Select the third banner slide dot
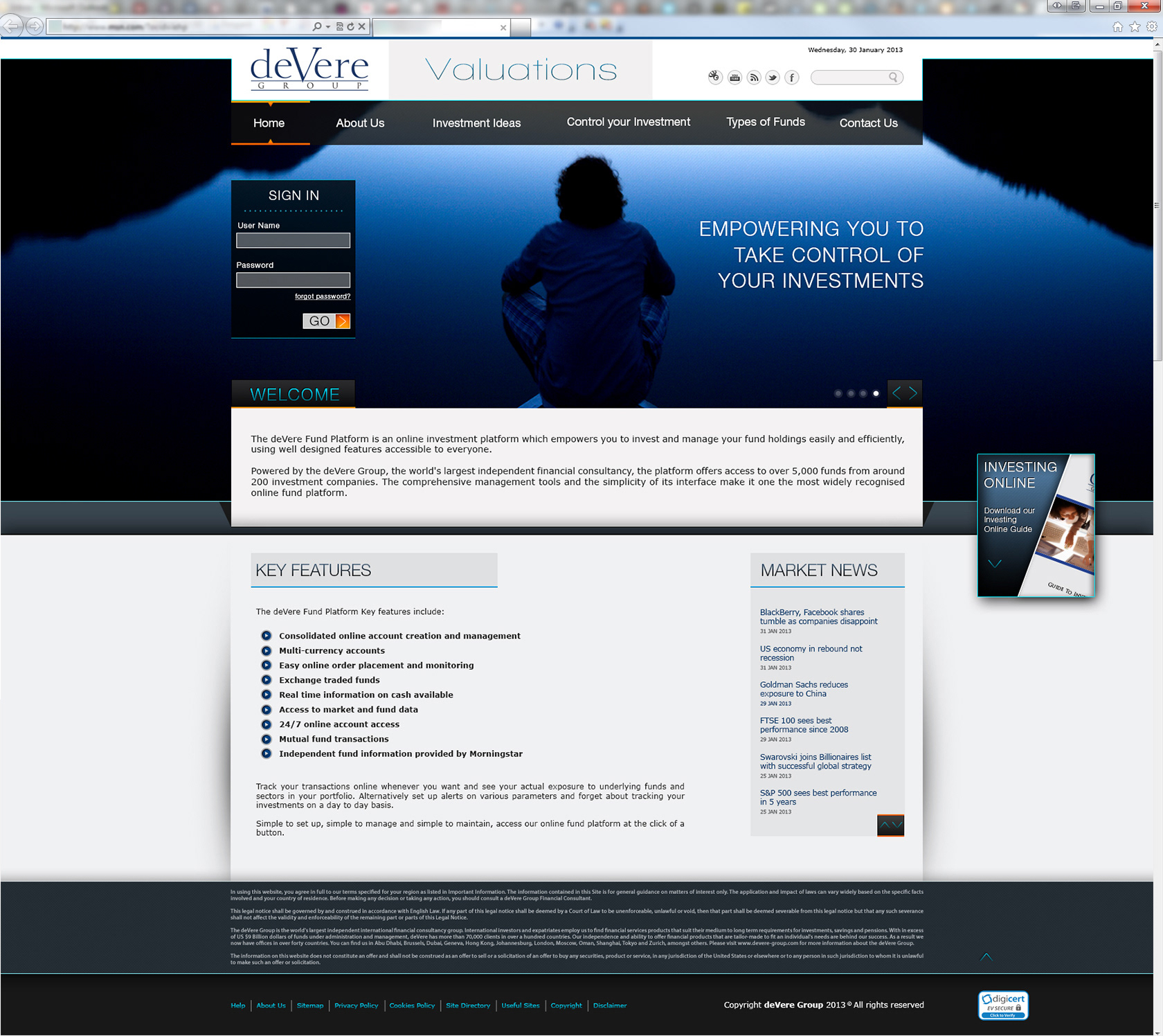1163x1036 pixels. coord(863,393)
